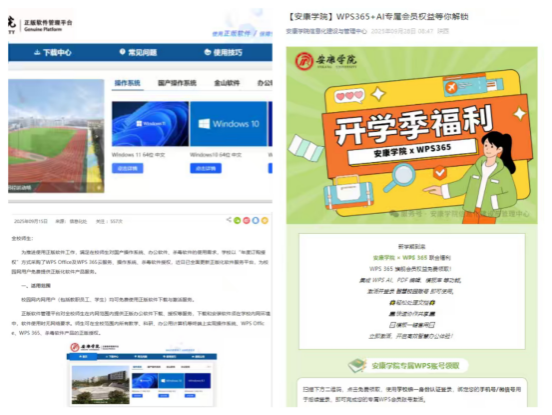Viewport: 552px width, 415px height.
Task: Open the 使用技巧 navigation item
Action: coord(223,52)
